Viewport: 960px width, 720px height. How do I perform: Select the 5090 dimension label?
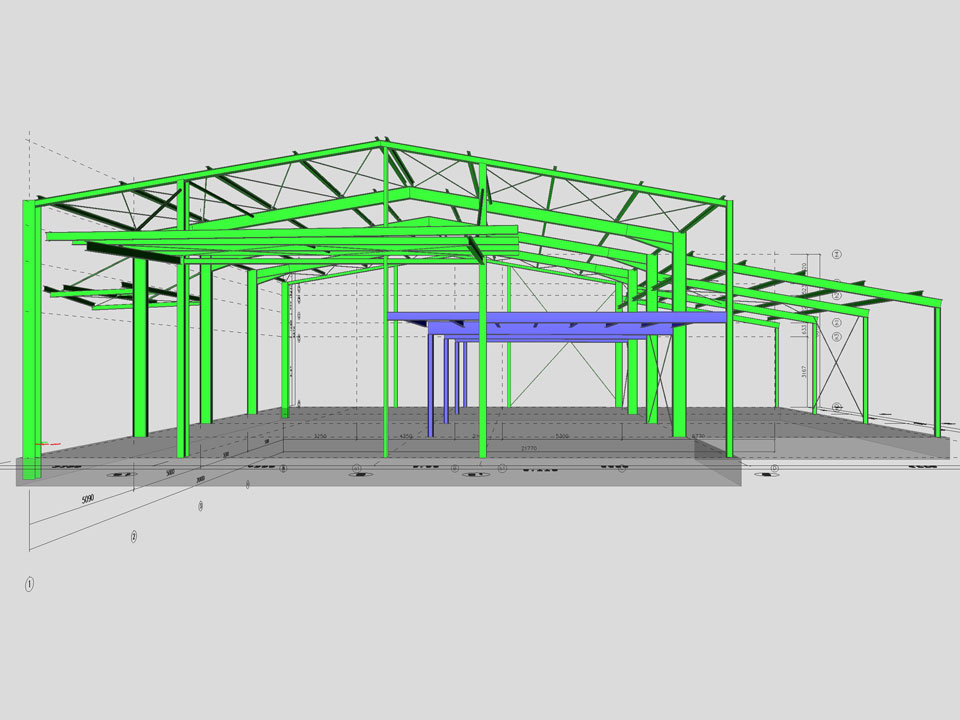click(x=86, y=498)
